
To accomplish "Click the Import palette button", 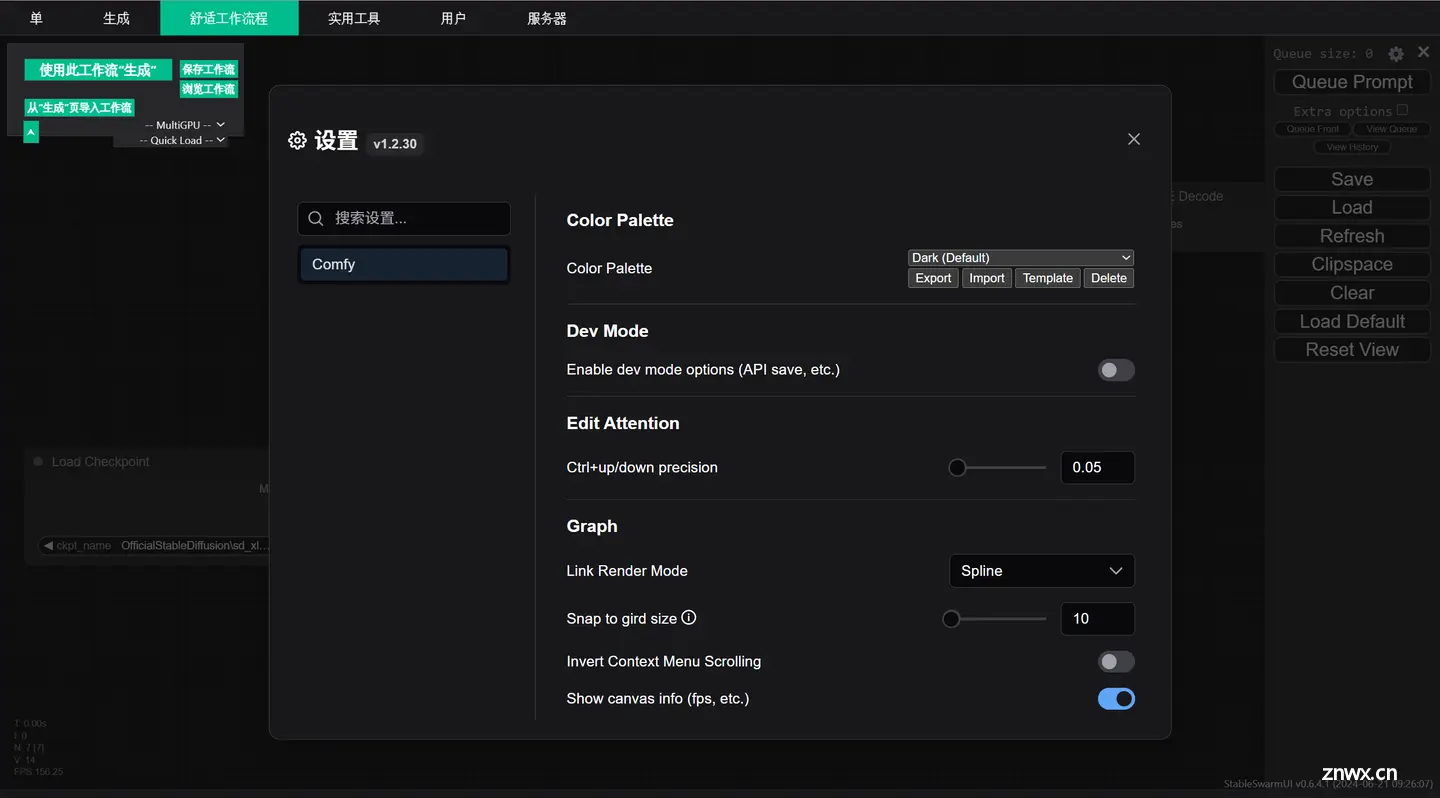I will coord(986,278).
